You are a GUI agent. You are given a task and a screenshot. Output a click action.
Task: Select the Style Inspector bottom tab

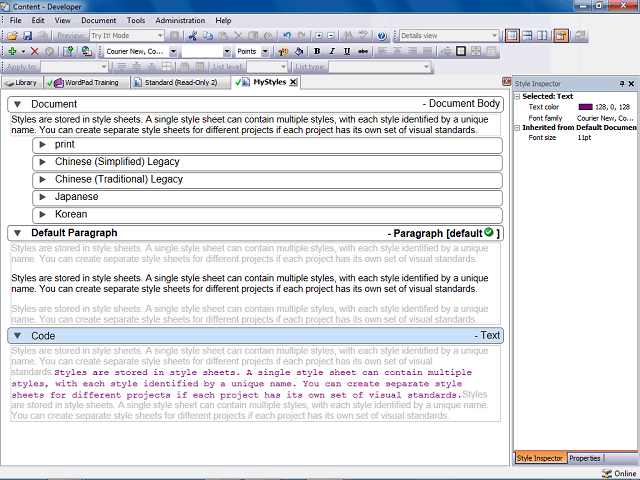click(540, 458)
